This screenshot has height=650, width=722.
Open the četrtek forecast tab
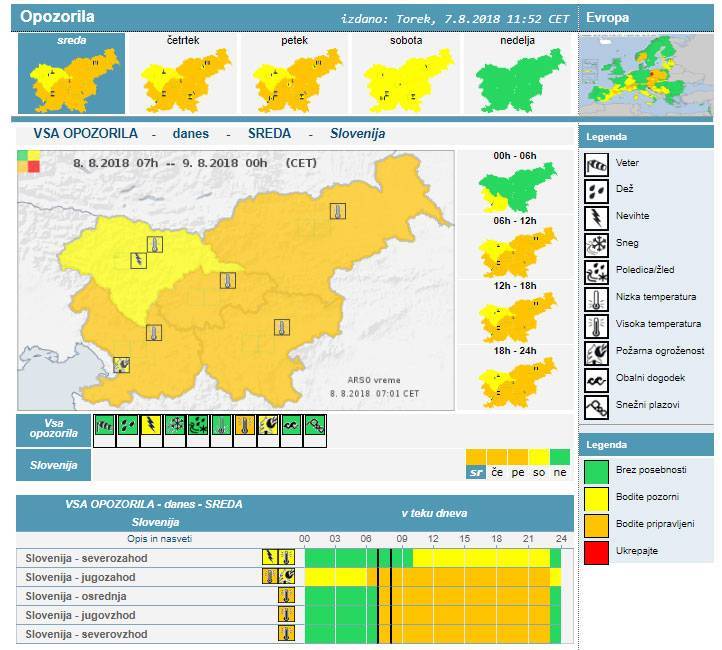182,74
